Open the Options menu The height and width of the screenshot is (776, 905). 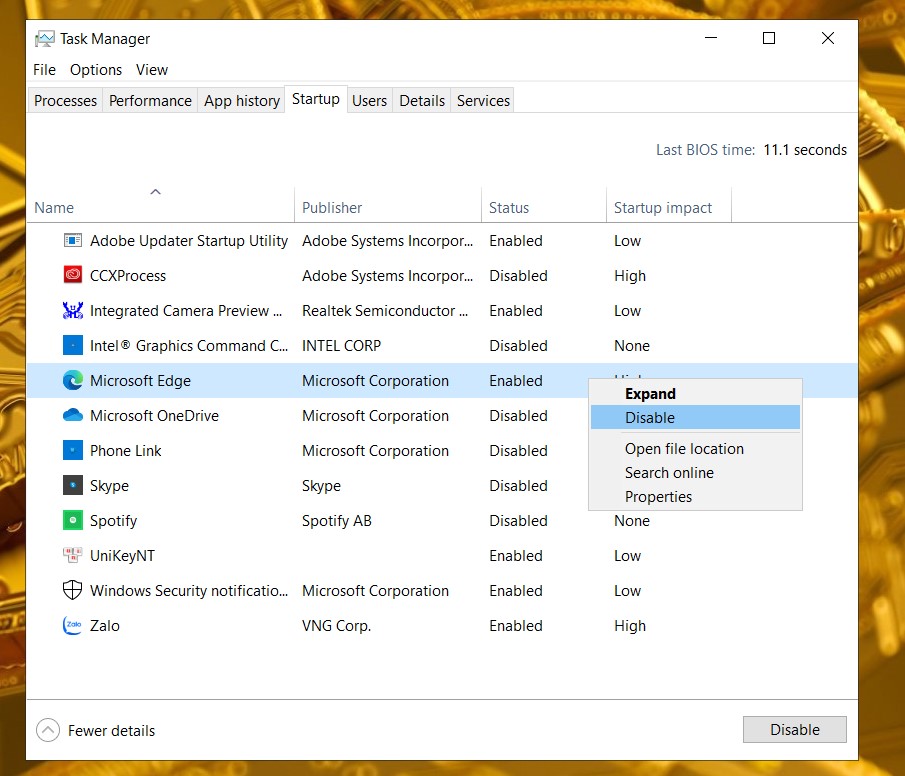(x=96, y=70)
